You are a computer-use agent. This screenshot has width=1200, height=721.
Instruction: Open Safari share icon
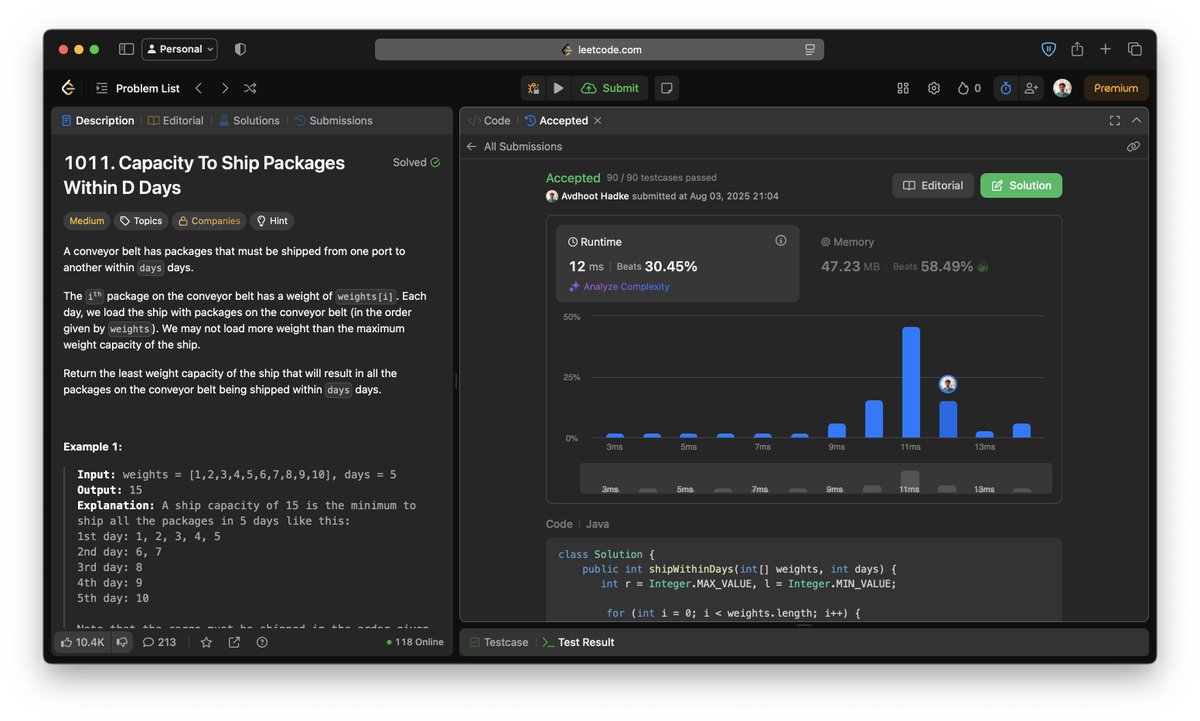click(x=1077, y=49)
